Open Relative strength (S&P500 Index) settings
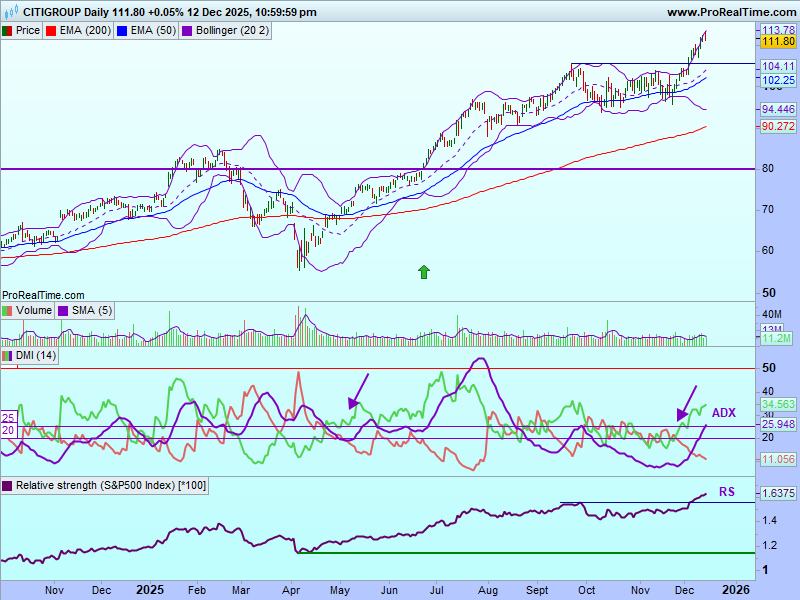This screenshot has height=600, width=800. [x=104, y=485]
